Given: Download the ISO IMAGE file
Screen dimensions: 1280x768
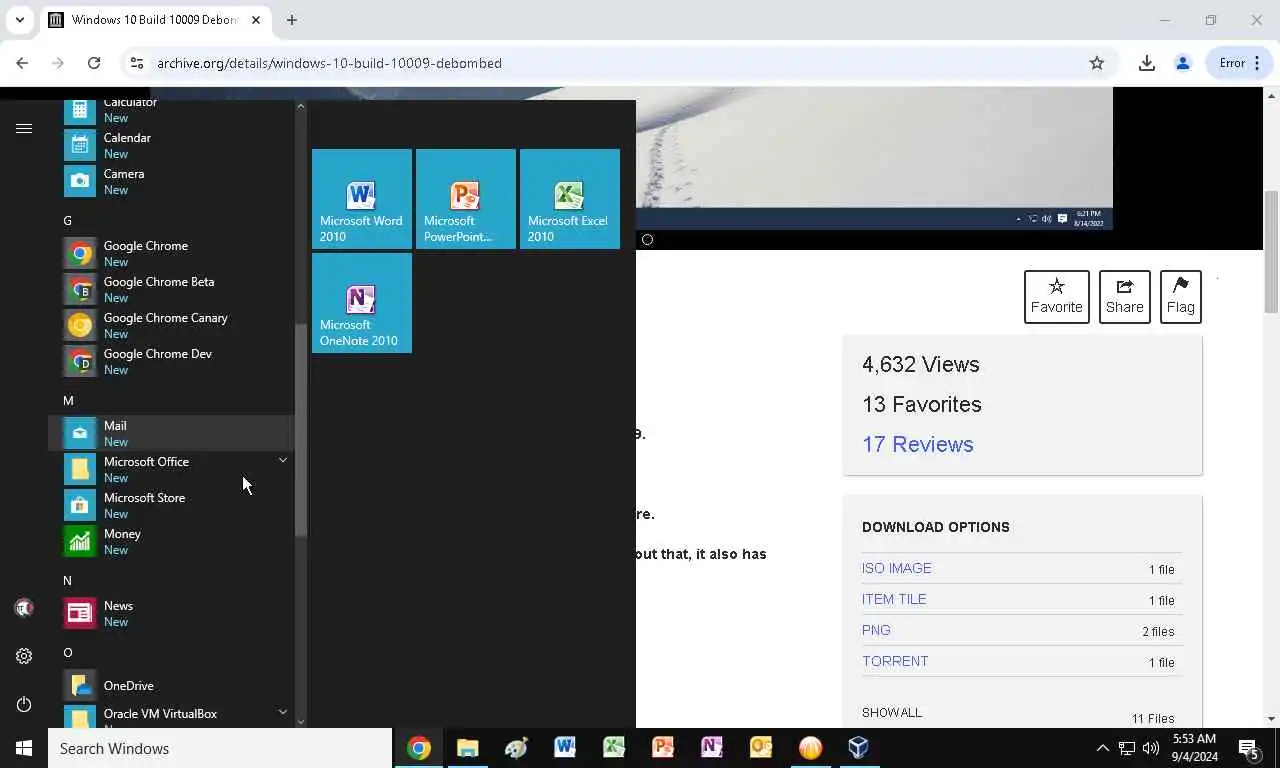Looking at the screenshot, I should [897, 568].
